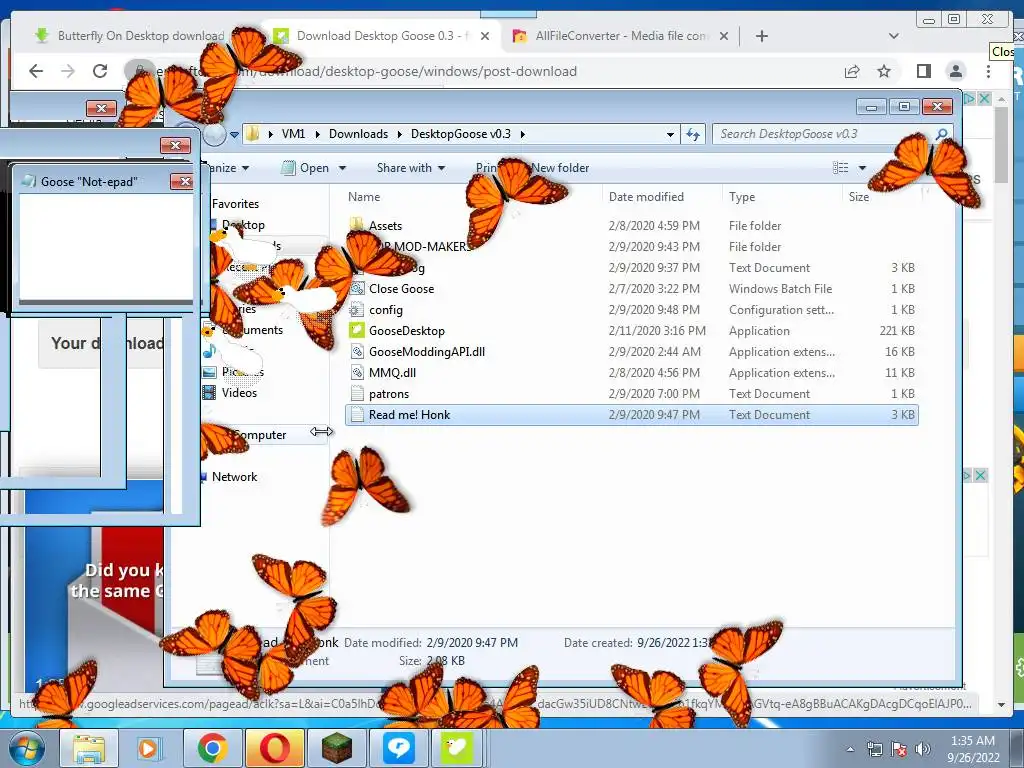This screenshot has width=1024, height=768.
Task: Click VM1 in Explorer breadcrumb
Action: [x=293, y=134]
